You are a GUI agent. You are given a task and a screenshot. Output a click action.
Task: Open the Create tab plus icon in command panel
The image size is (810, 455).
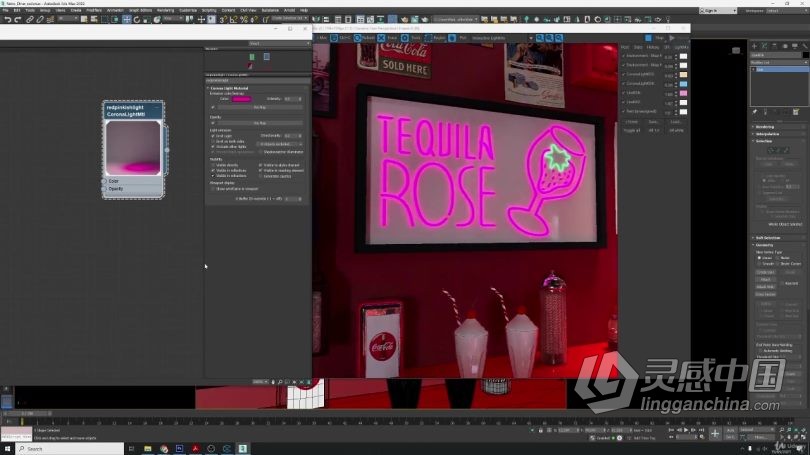[754, 46]
